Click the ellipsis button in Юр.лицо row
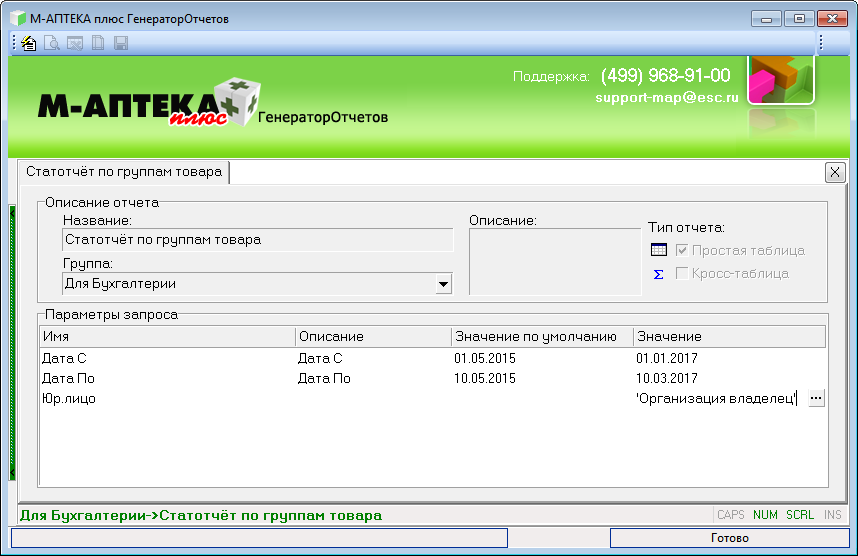The height and width of the screenshot is (556, 858). click(x=816, y=398)
